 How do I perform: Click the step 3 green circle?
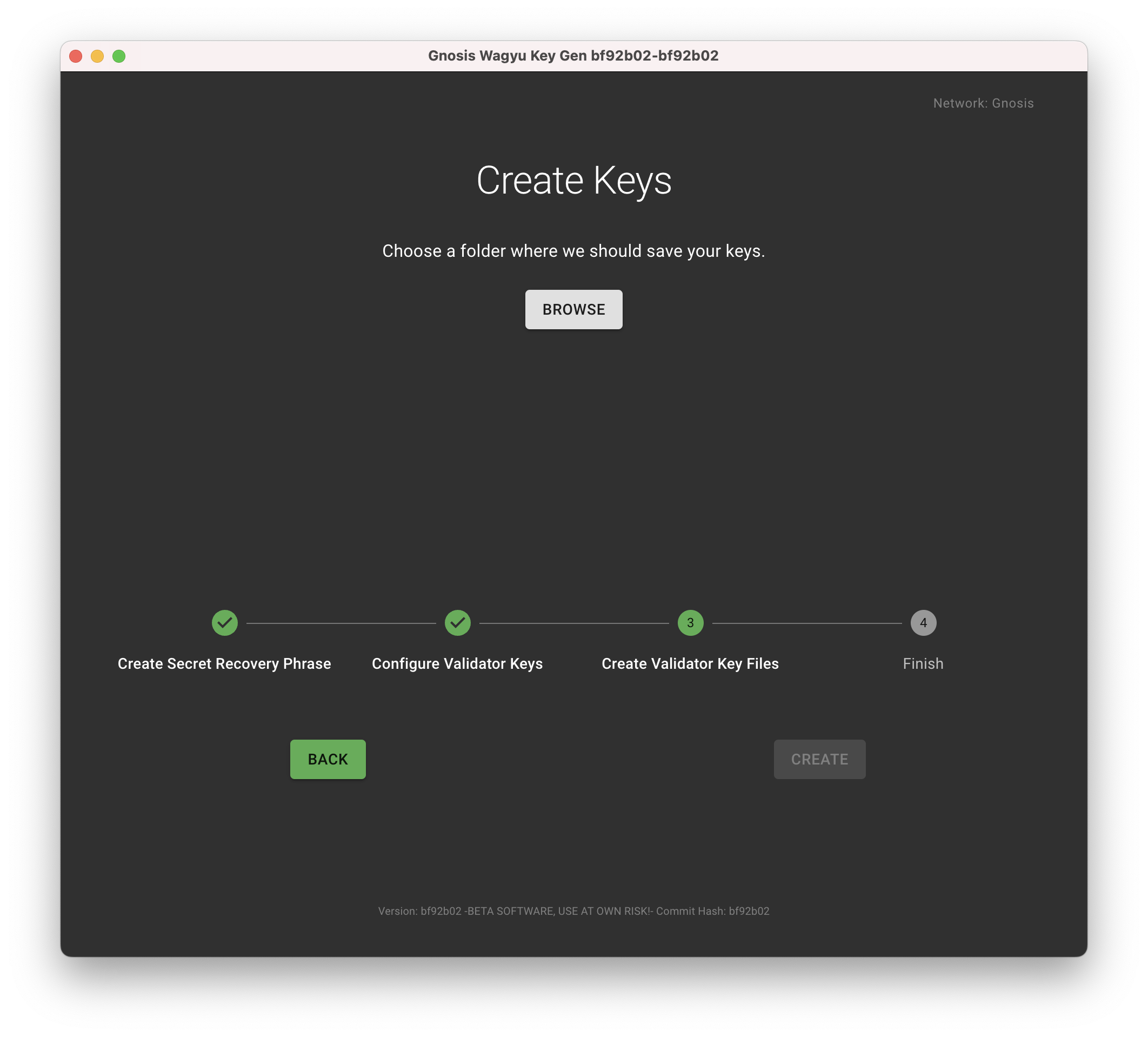click(690, 623)
